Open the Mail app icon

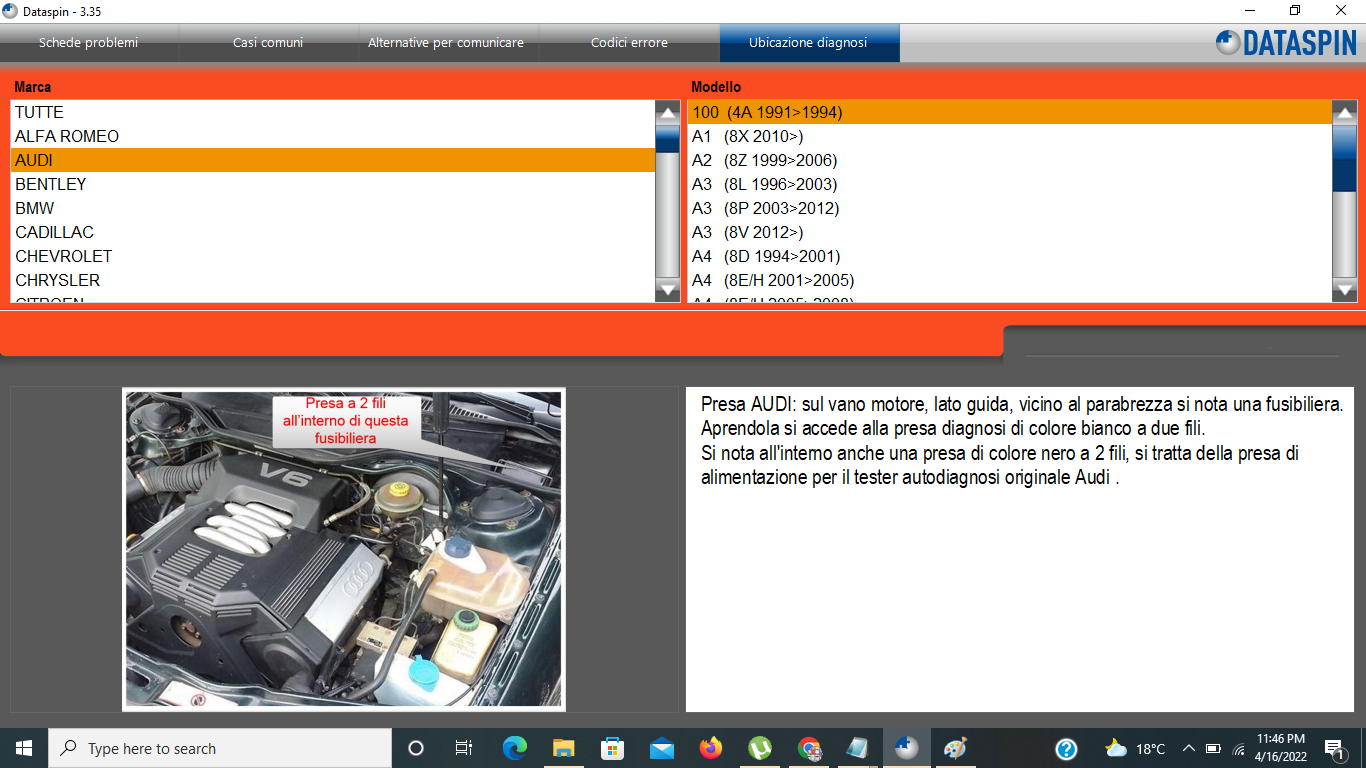point(662,748)
